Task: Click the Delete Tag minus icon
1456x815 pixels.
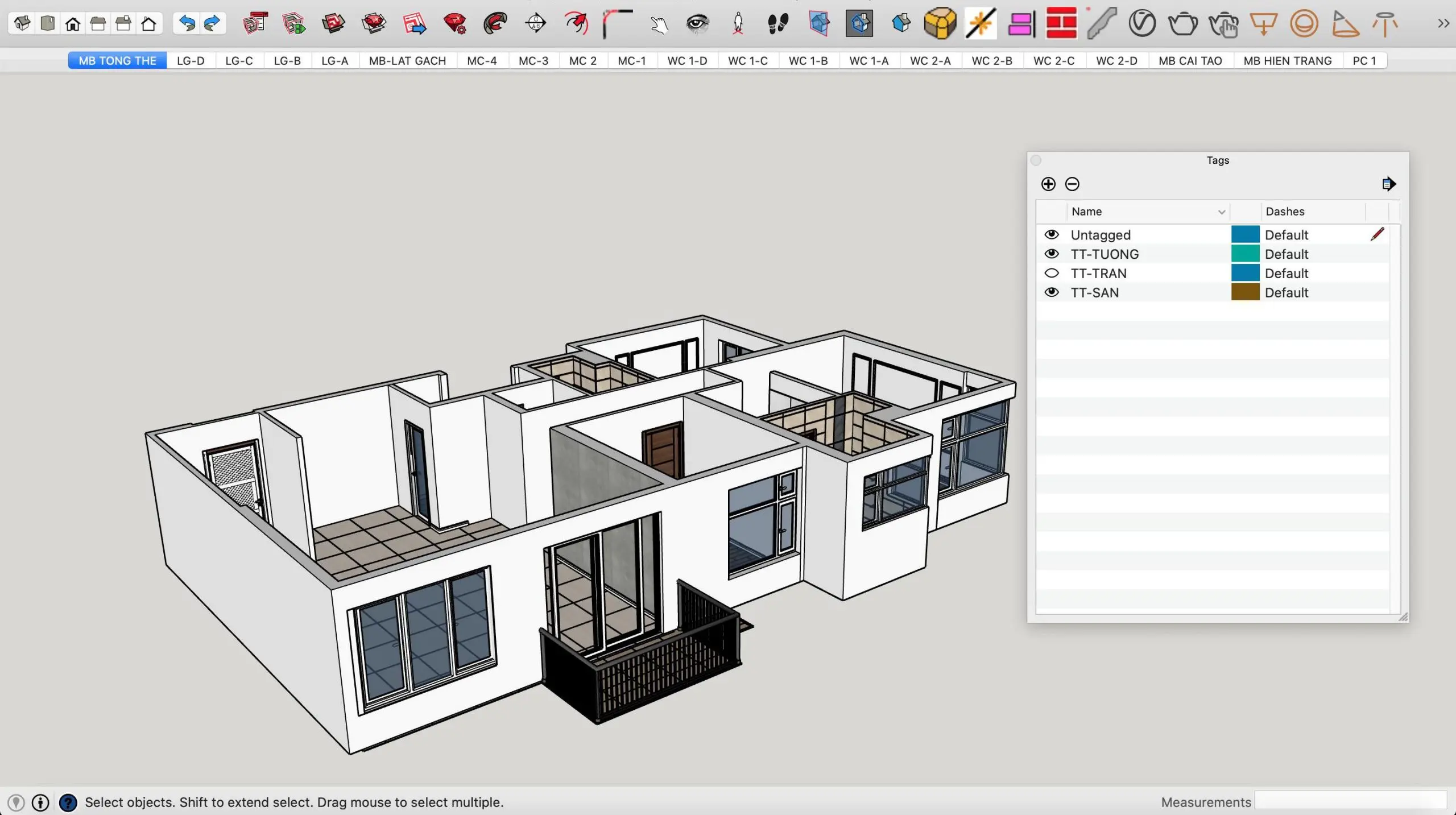Action: point(1072,184)
